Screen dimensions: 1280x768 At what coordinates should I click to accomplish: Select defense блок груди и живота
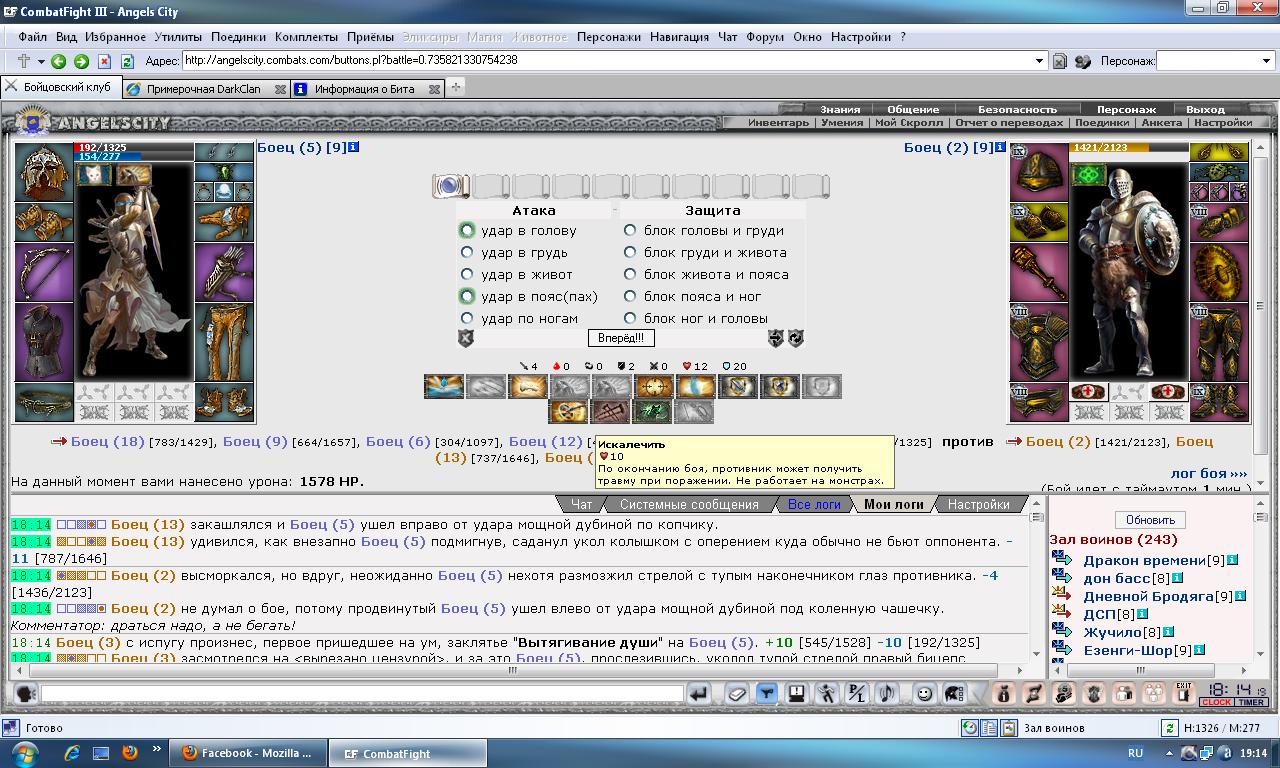tap(630, 252)
